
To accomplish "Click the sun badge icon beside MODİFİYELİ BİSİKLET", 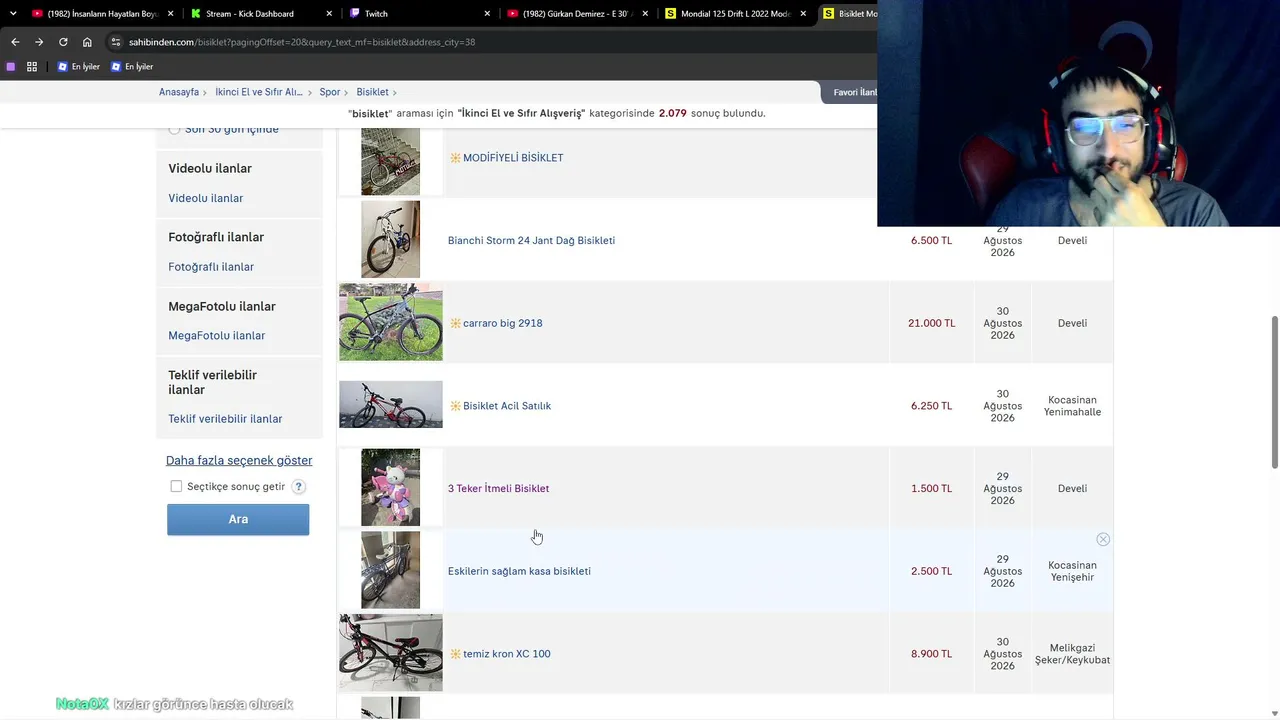I will click(455, 158).
